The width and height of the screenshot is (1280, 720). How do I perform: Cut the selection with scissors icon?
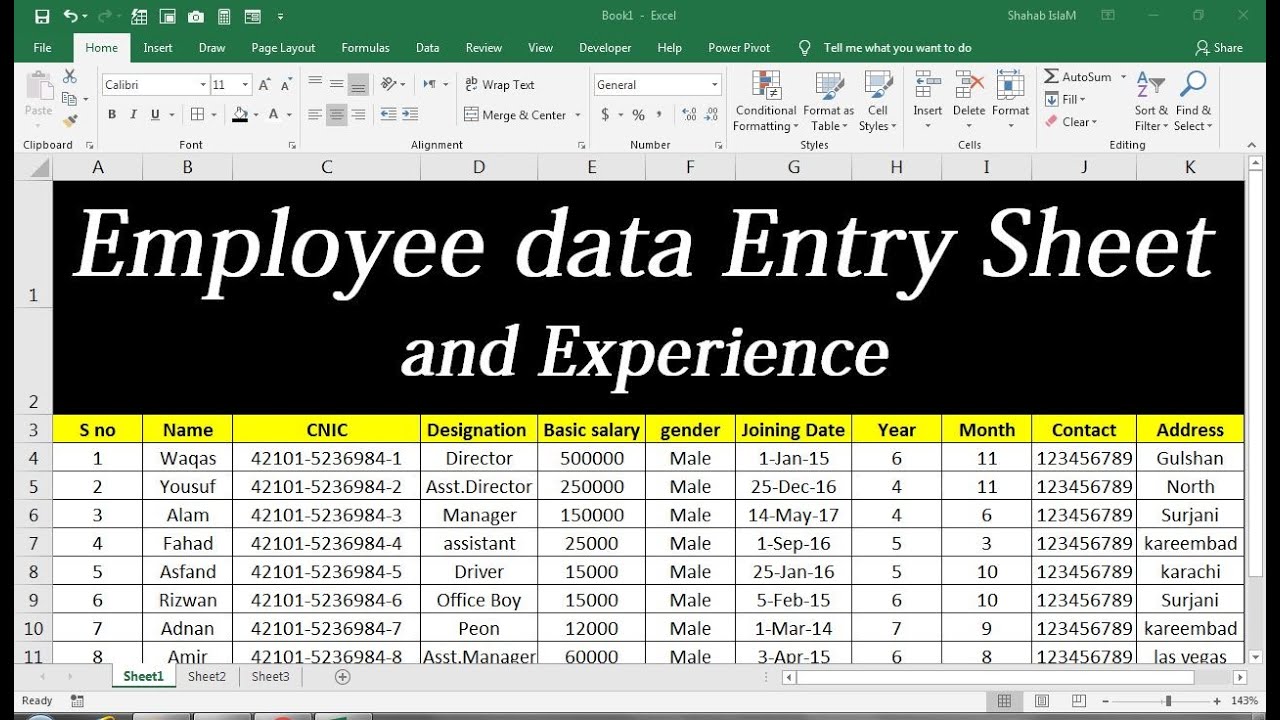(69, 76)
